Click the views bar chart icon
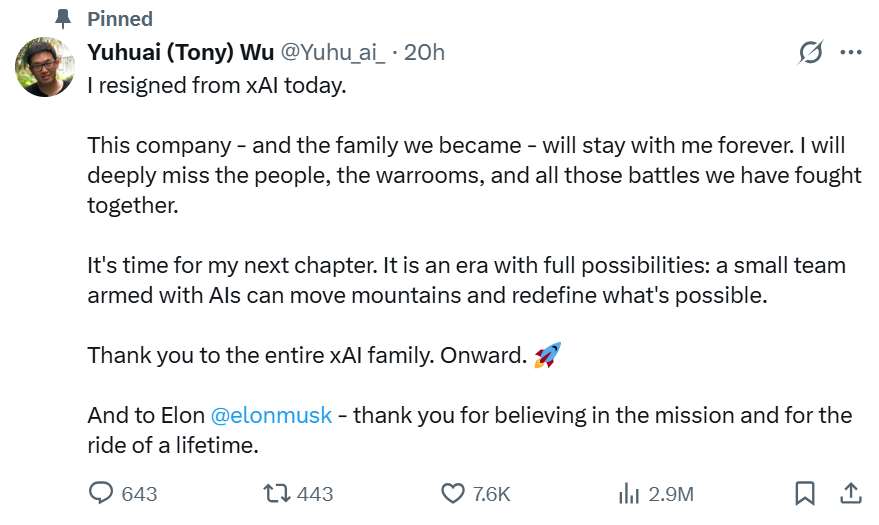The width and height of the screenshot is (879, 525). pyautogui.click(x=629, y=494)
